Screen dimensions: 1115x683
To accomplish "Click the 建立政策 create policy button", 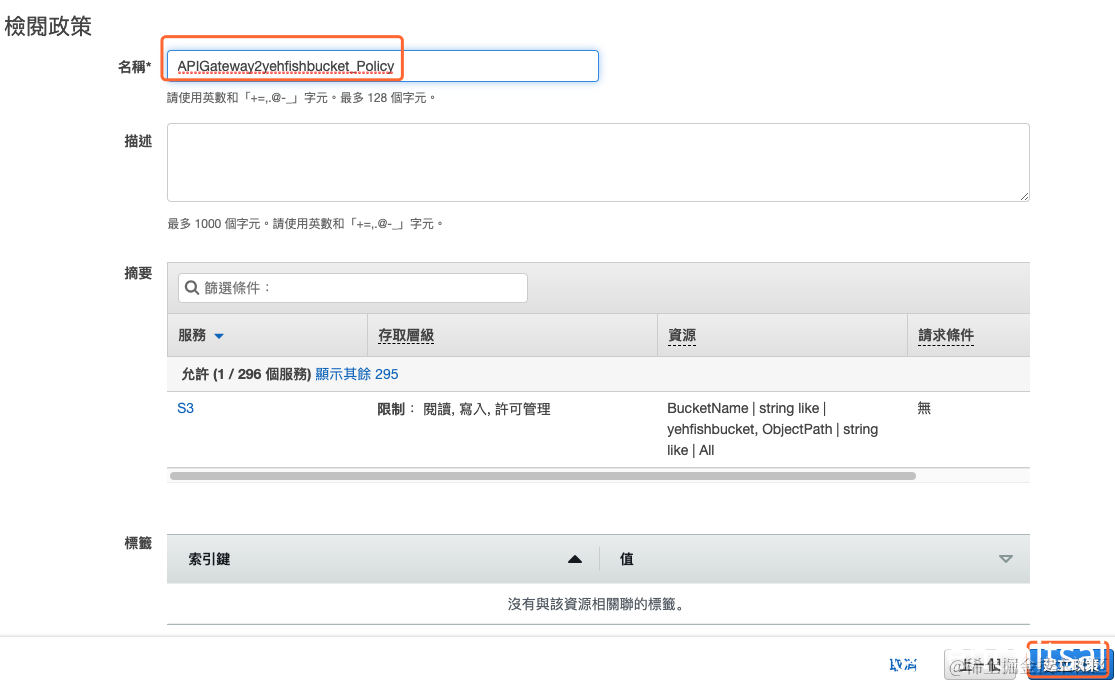I will (x=1070, y=665).
